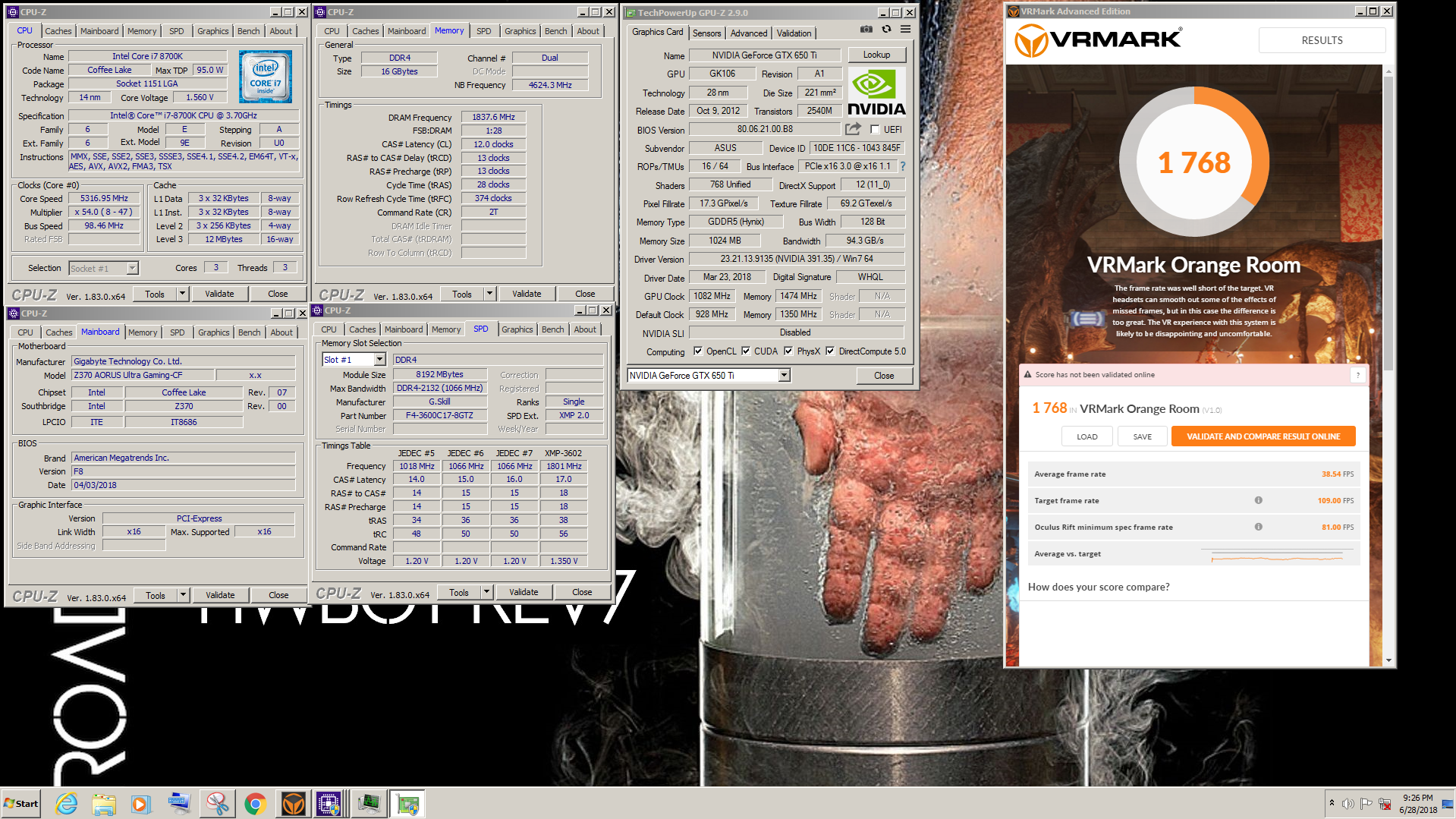
Task: Toggle the CUDA checkbox
Action: [x=746, y=351]
